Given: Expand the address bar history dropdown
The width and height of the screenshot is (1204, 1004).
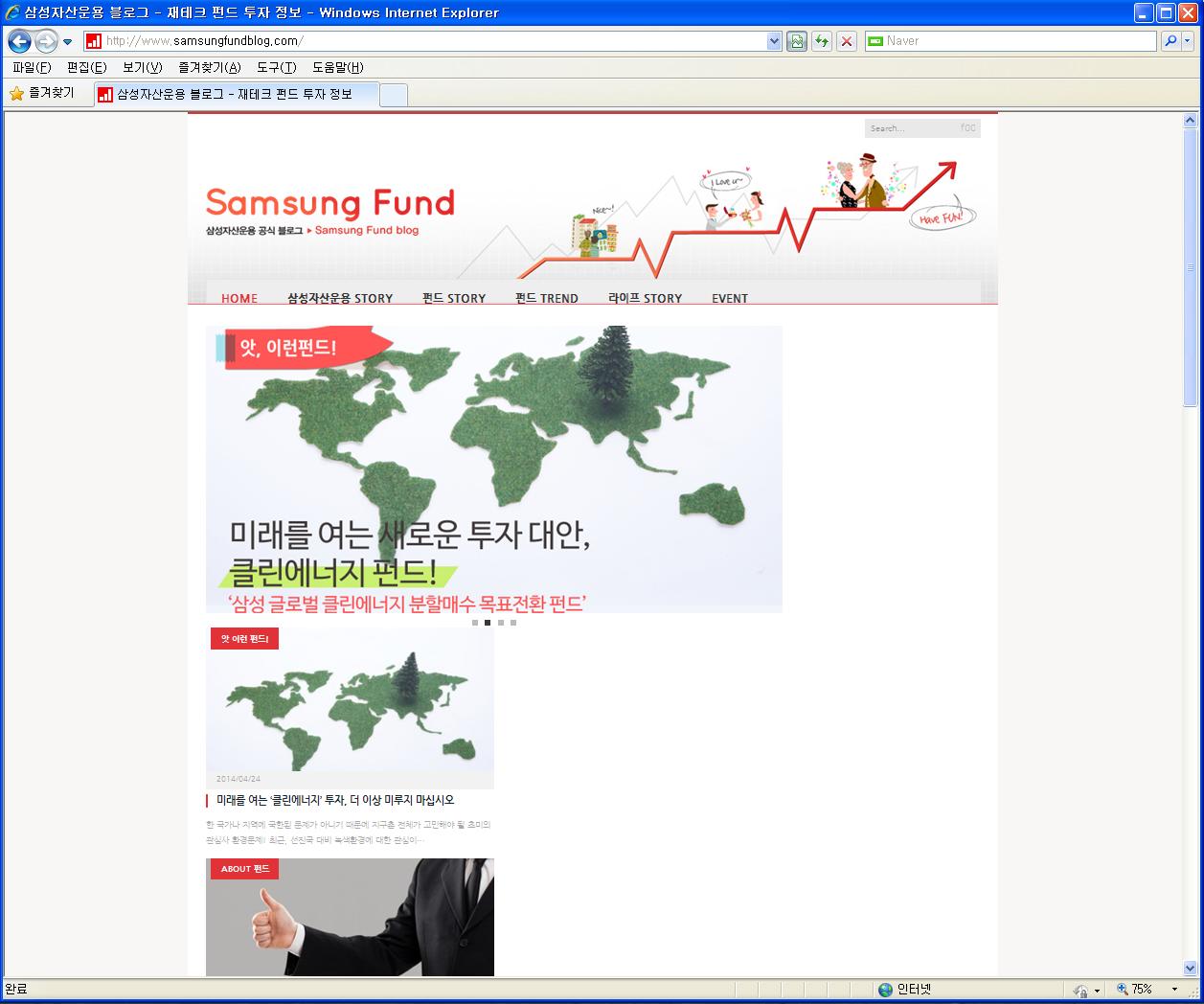Looking at the screenshot, I should coord(775,41).
